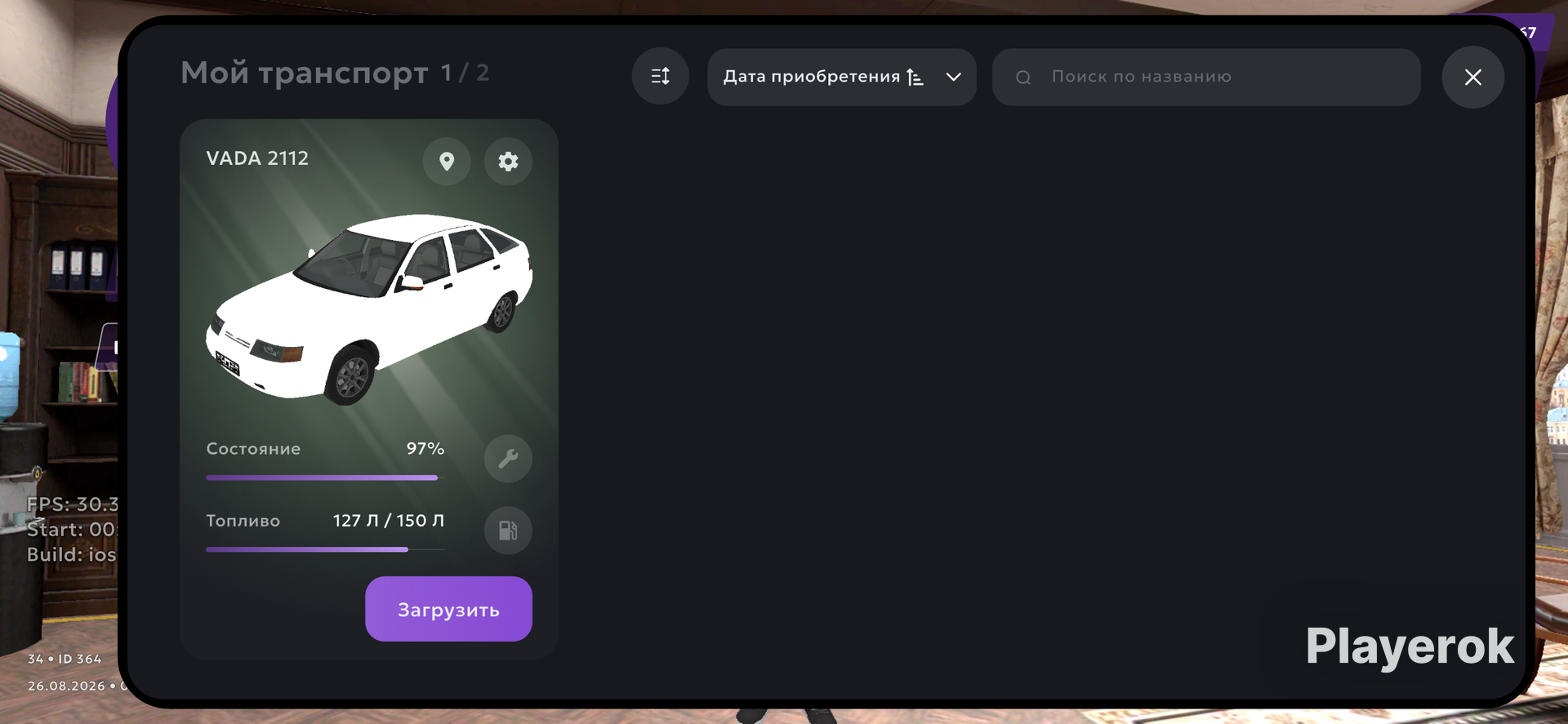Screen dimensions: 1568x724
Task: Click the Топливо fuel level bar
Action: point(325,549)
